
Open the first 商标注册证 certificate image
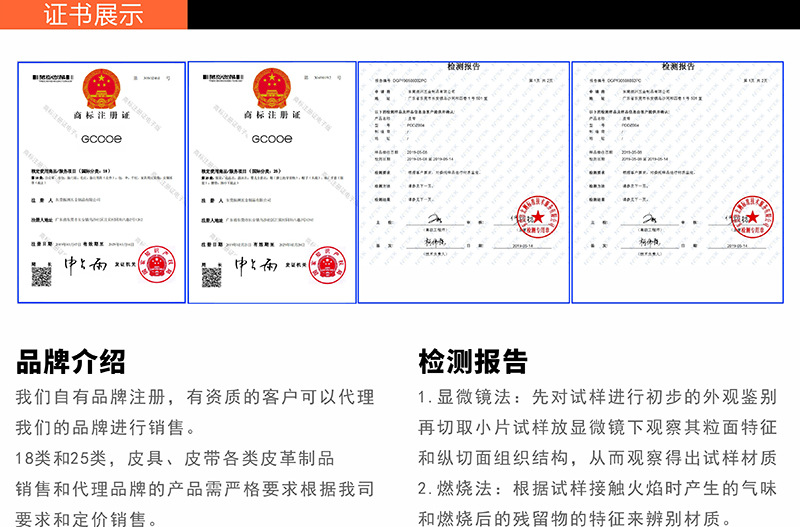tap(100, 182)
